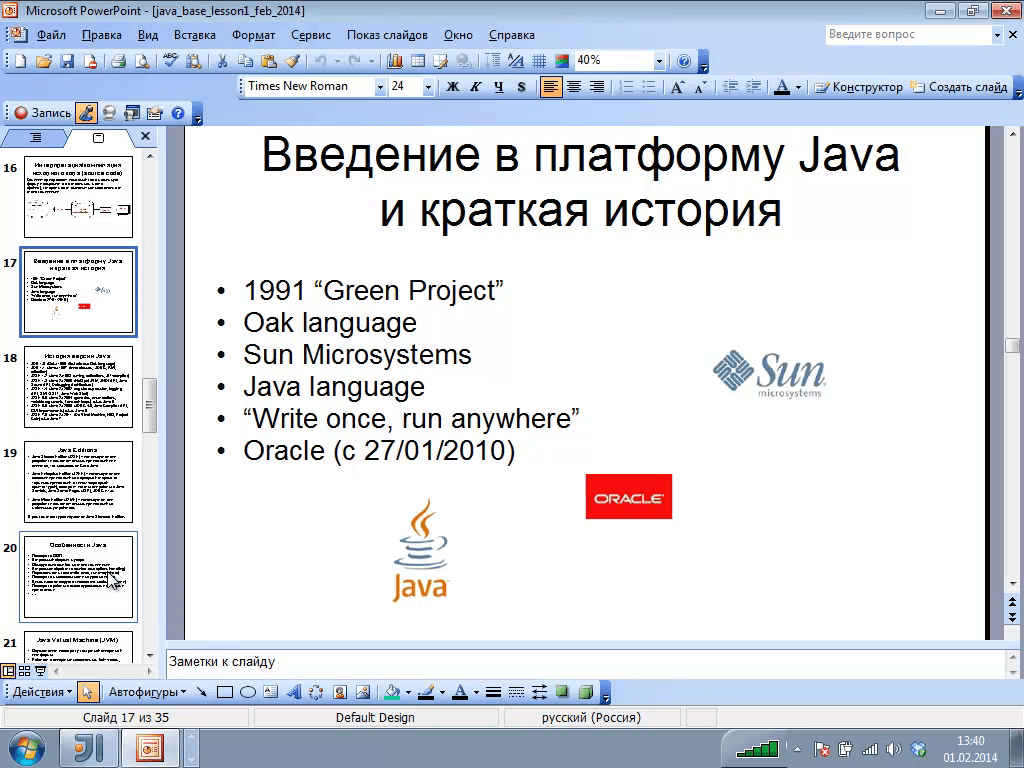Image resolution: width=1024 pixels, height=768 pixels.
Task: Click the slide notes field
Action: 584,662
